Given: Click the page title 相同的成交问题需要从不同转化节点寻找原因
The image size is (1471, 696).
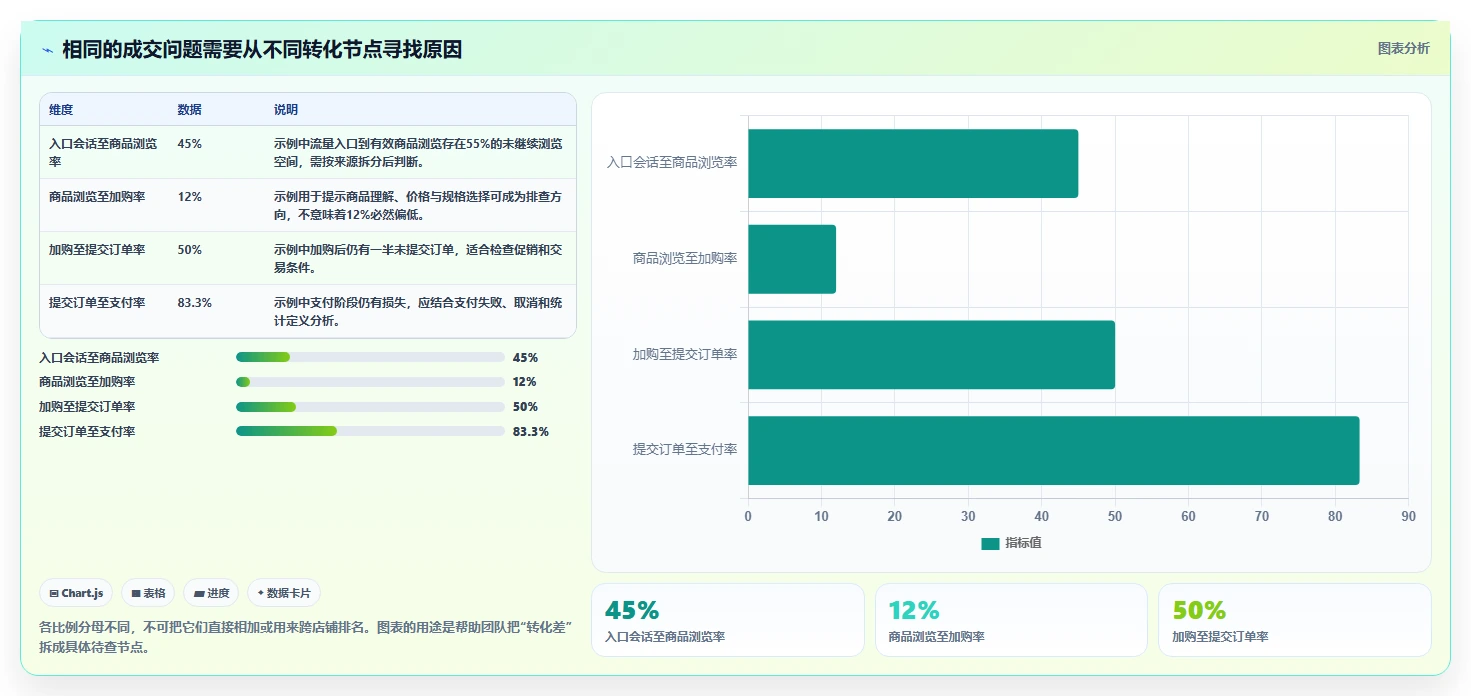Looking at the screenshot, I should [x=262, y=50].
